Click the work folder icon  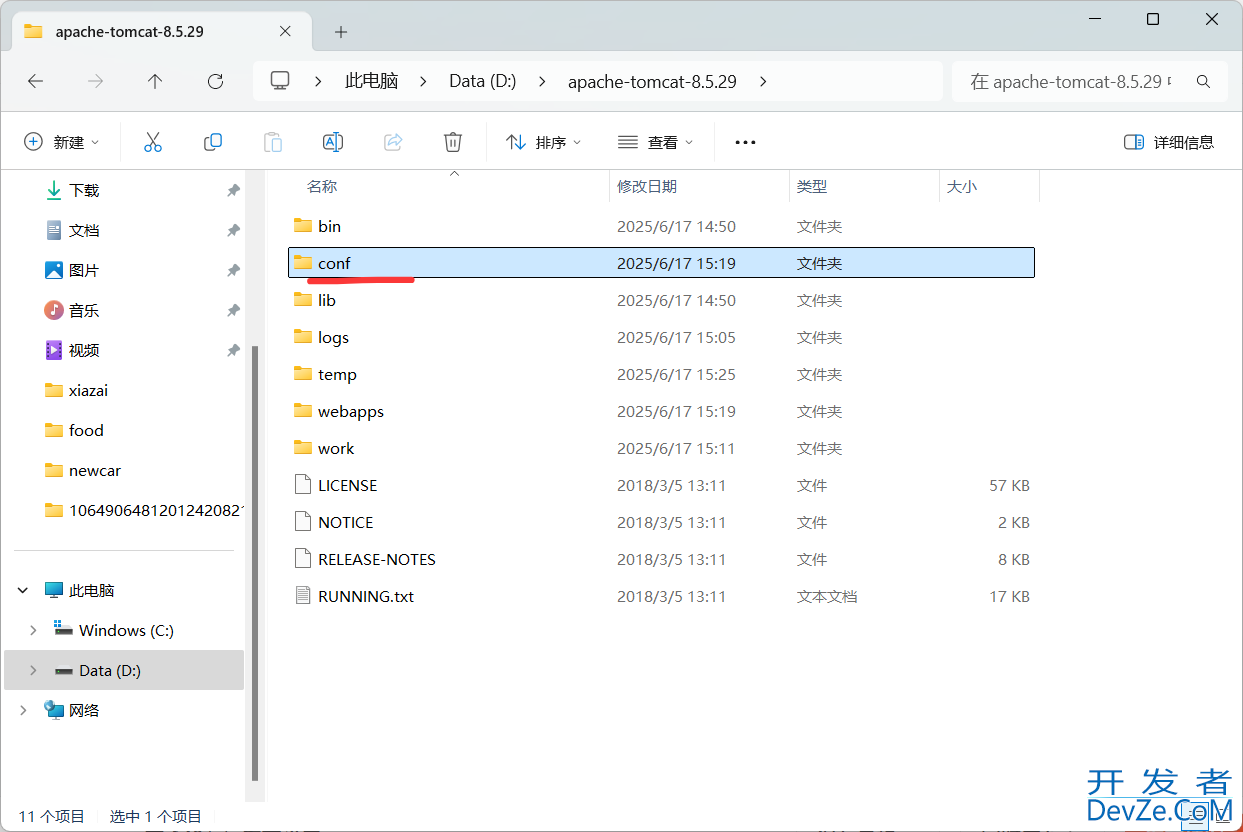click(303, 448)
